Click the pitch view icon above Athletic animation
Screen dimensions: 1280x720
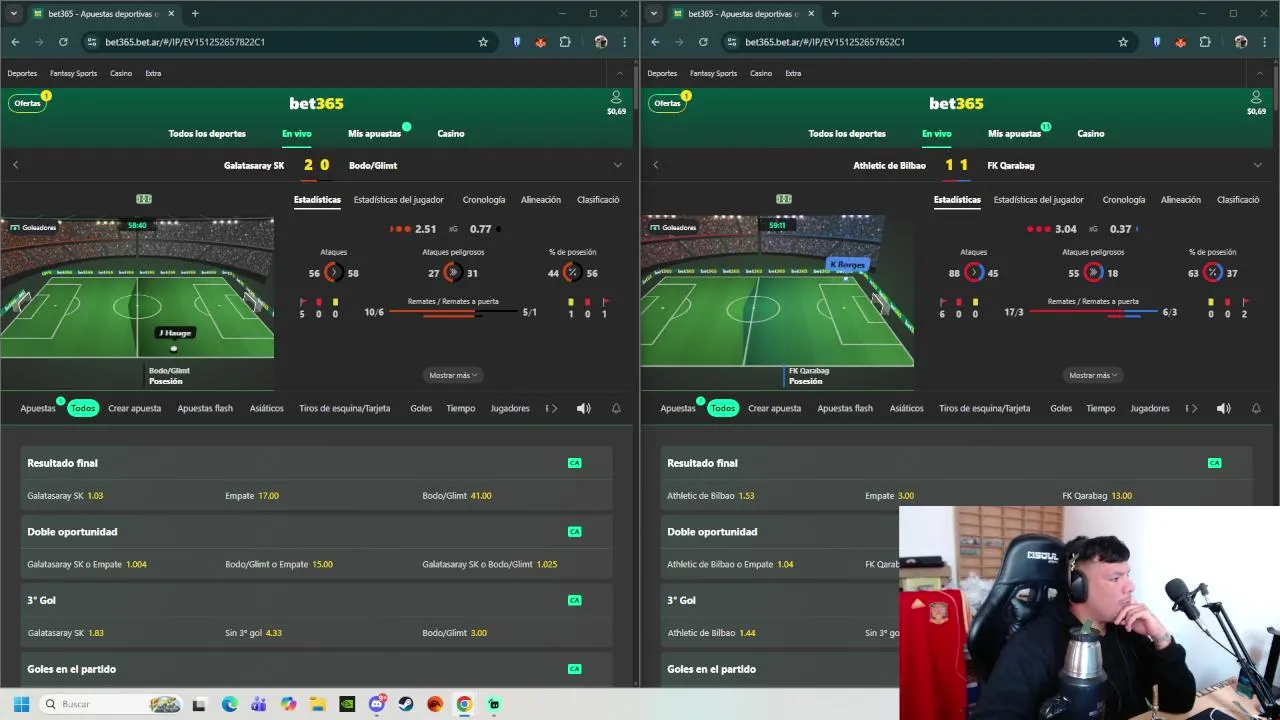point(784,199)
